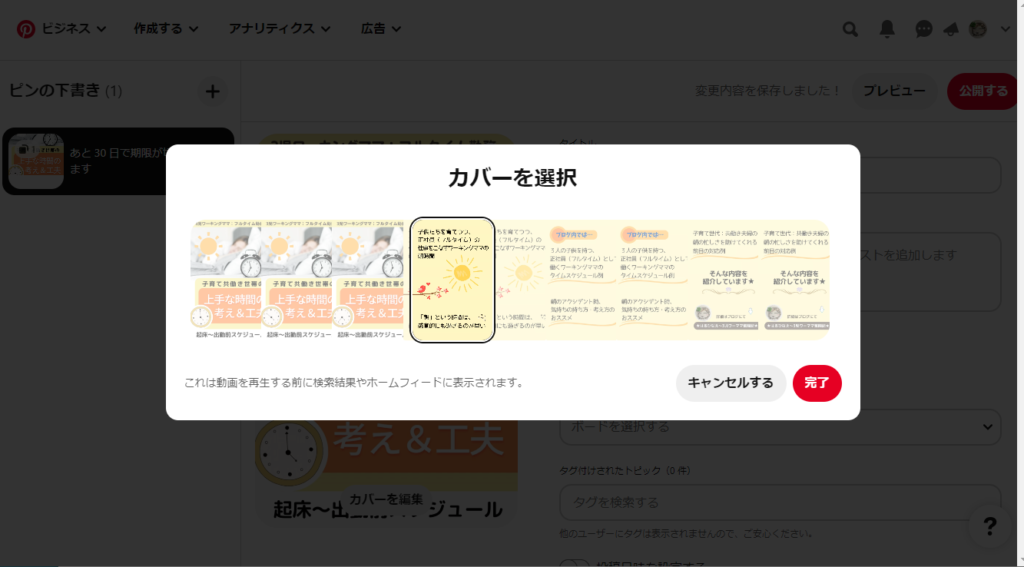Image resolution: width=1024 pixels, height=567 pixels.
Task: Toggle the 投稿日時を設定する switch
Action: [575, 564]
